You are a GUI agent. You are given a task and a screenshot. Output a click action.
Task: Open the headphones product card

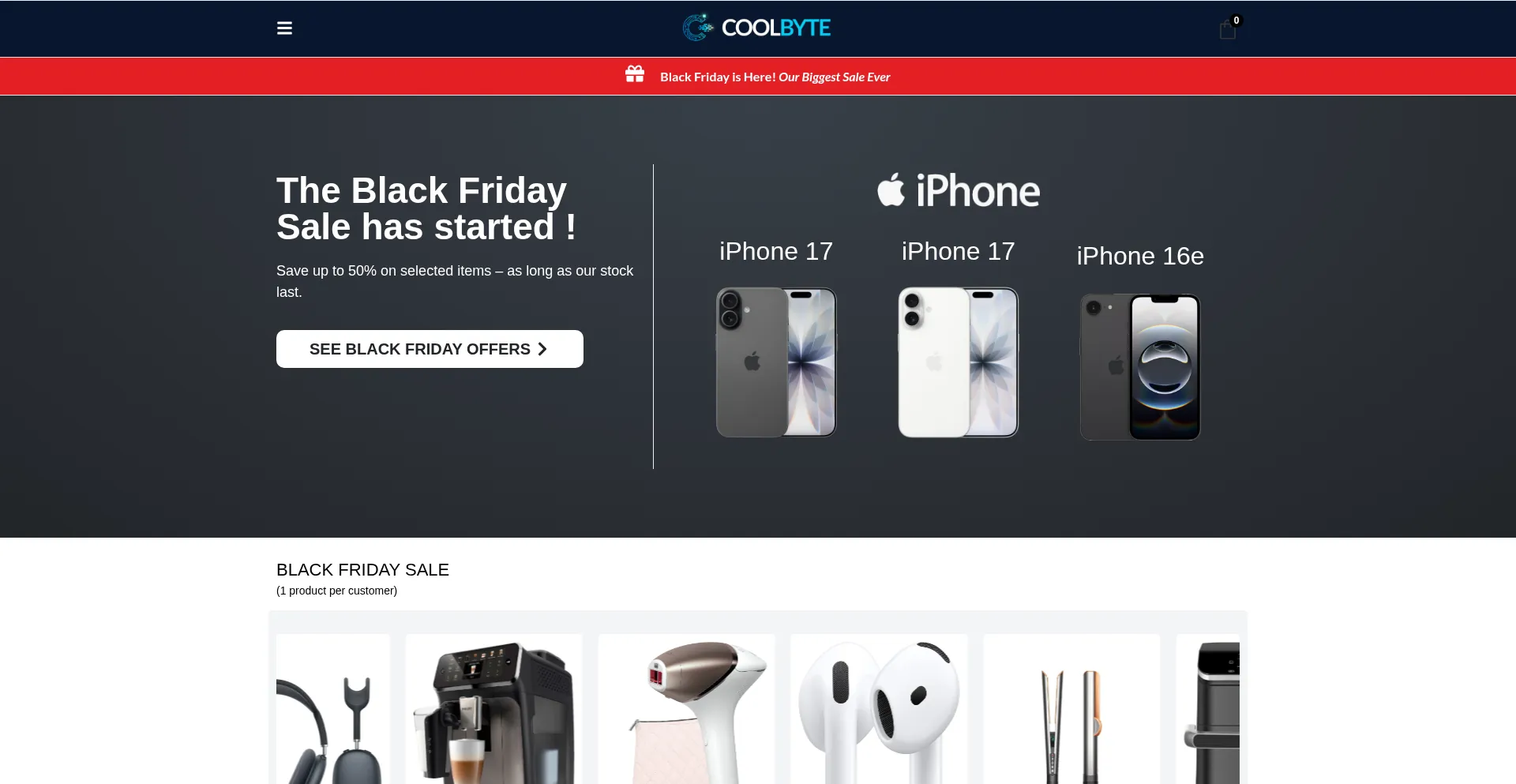tap(333, 709)
